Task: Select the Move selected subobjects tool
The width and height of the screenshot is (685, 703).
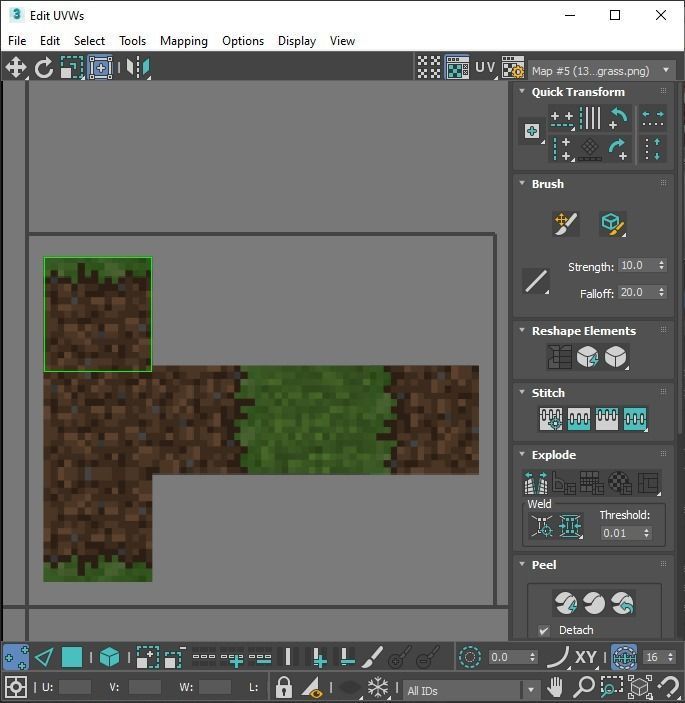Action: (x=16, y=67)
